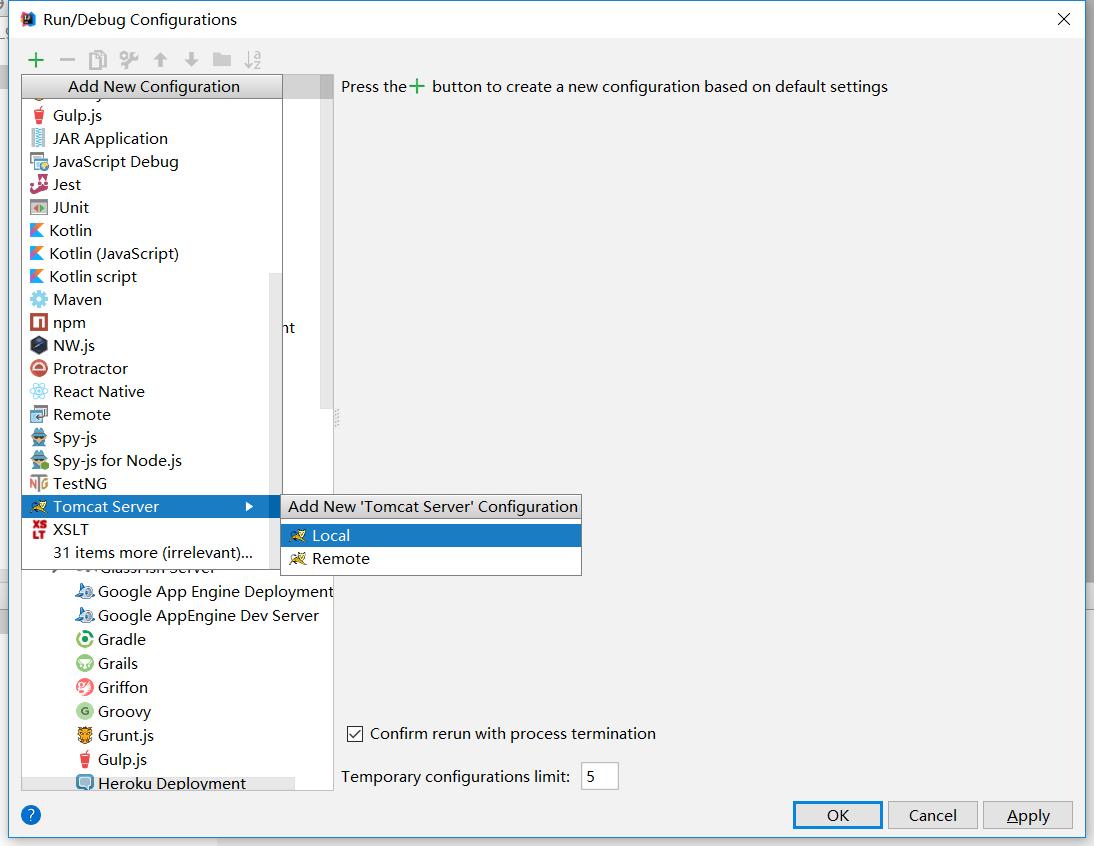Click the Copy Configuration toolbar icon
The width and height of the screenshot is (1094, 846).
98,60
